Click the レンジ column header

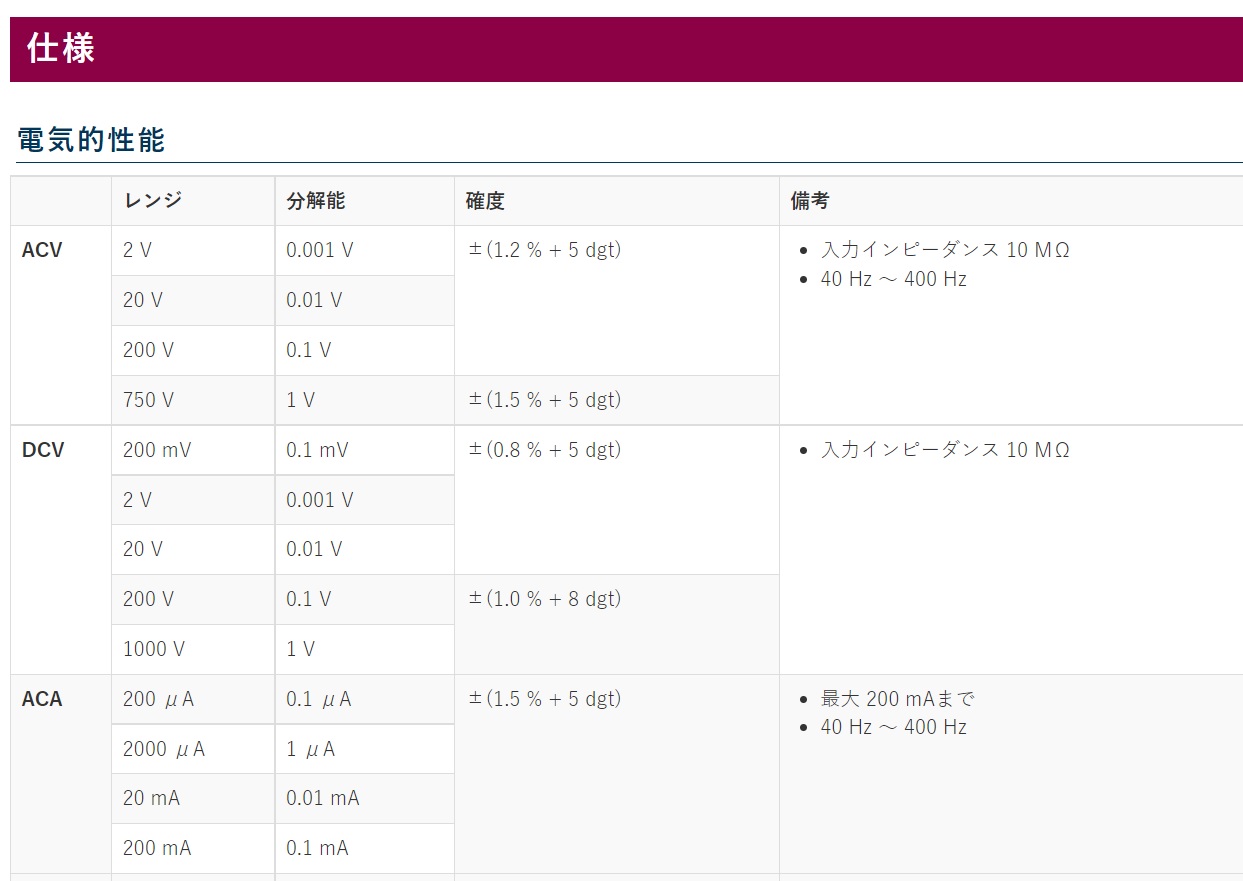[153, 201]
